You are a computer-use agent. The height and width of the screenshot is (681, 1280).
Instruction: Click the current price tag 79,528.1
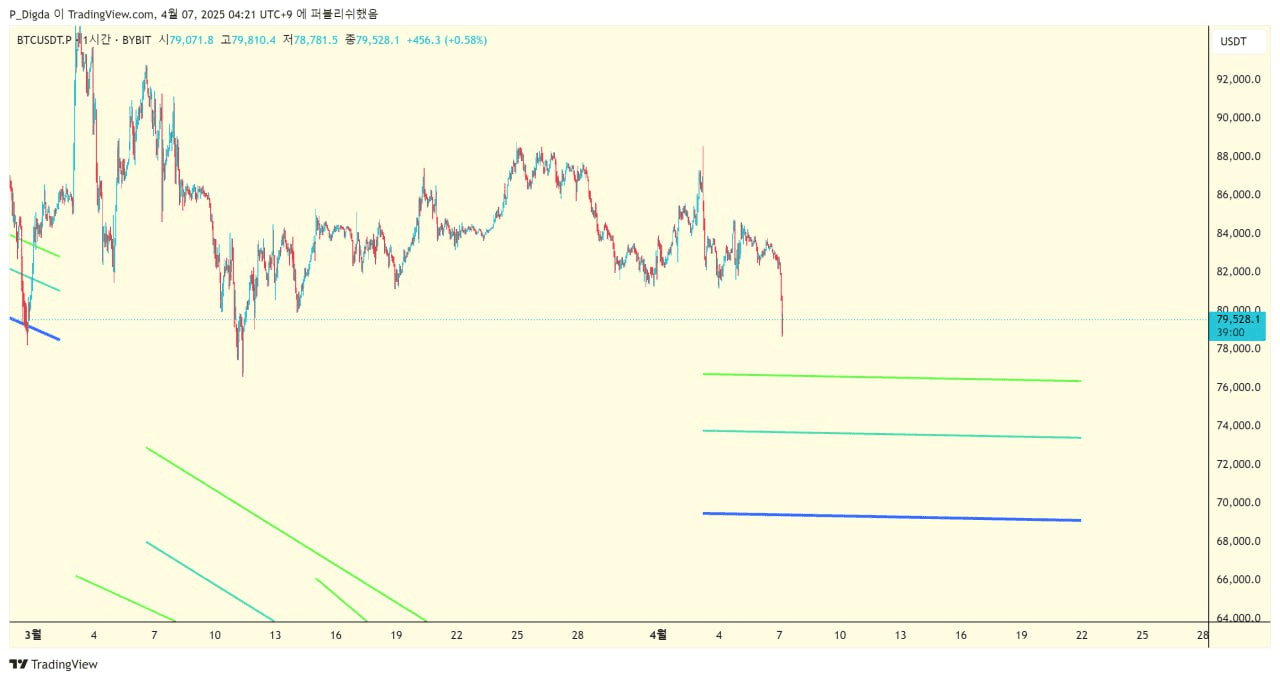click(x=1237, y=326)
